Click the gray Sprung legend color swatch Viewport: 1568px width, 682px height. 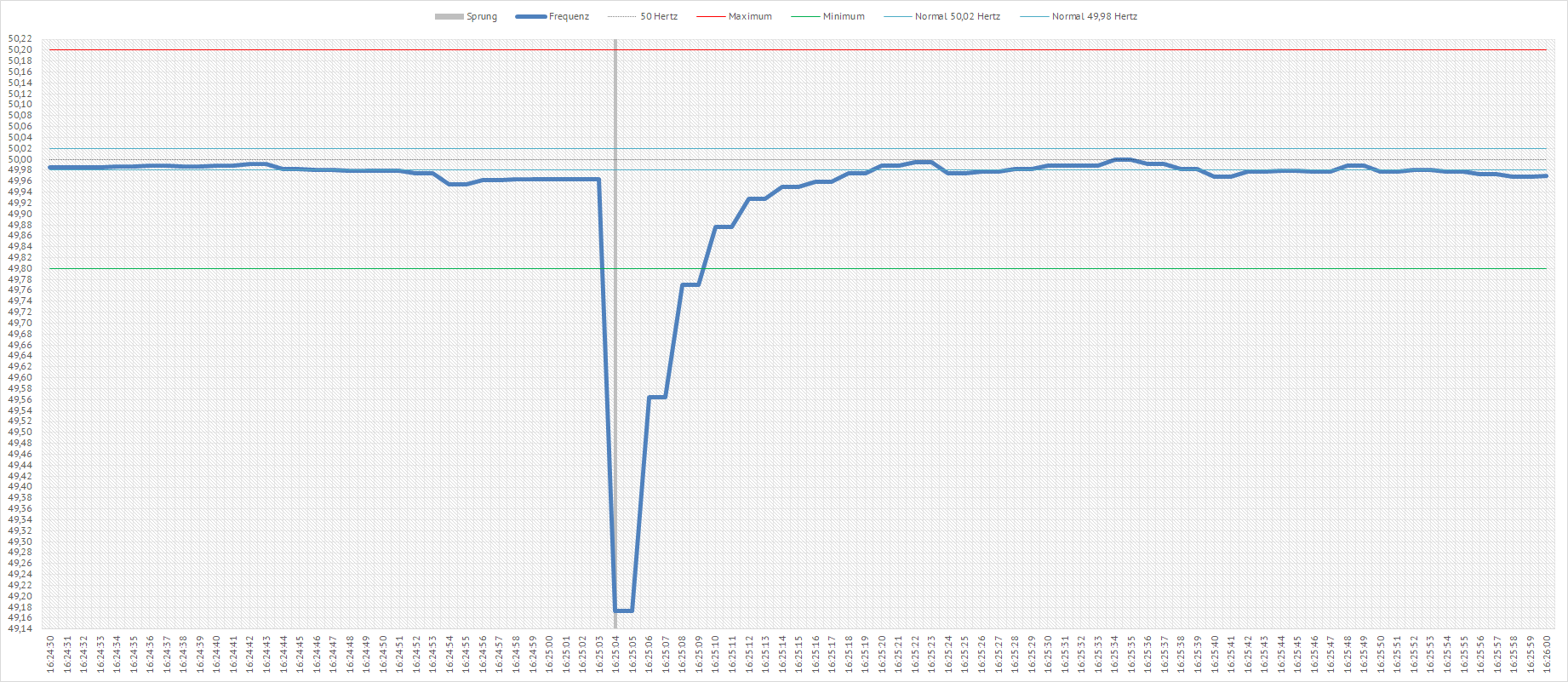pos(449,16)
